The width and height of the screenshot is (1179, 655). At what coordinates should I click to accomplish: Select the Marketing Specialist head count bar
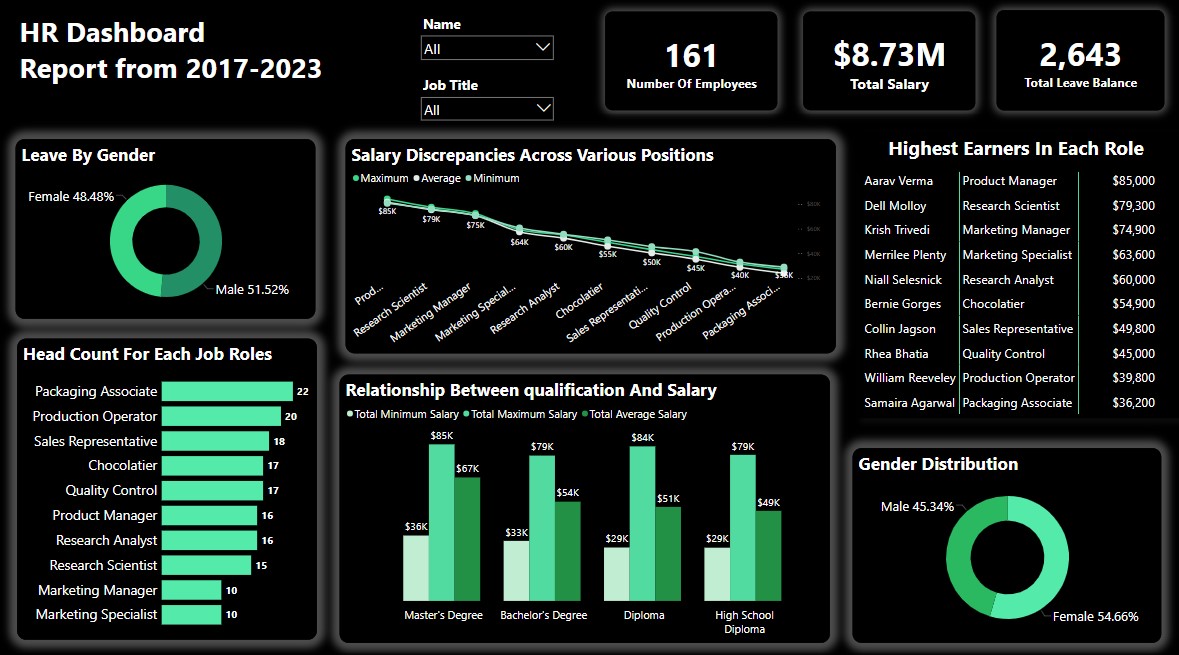(191, 614)
